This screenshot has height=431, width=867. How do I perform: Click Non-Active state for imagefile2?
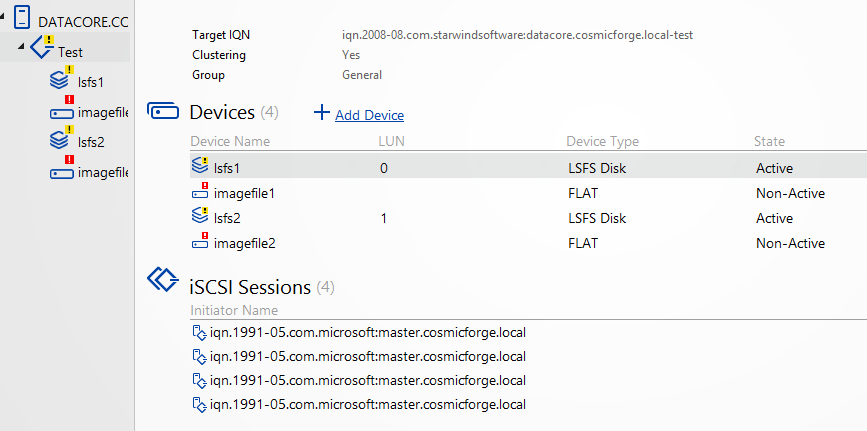click(790, 243)
